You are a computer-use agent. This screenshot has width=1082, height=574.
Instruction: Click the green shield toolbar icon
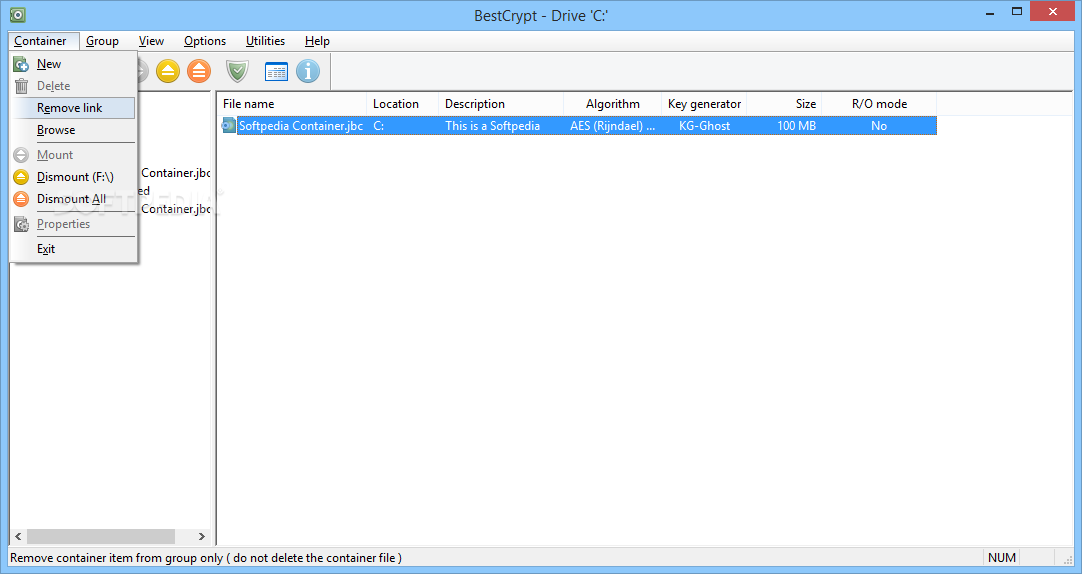coord(237,71)
